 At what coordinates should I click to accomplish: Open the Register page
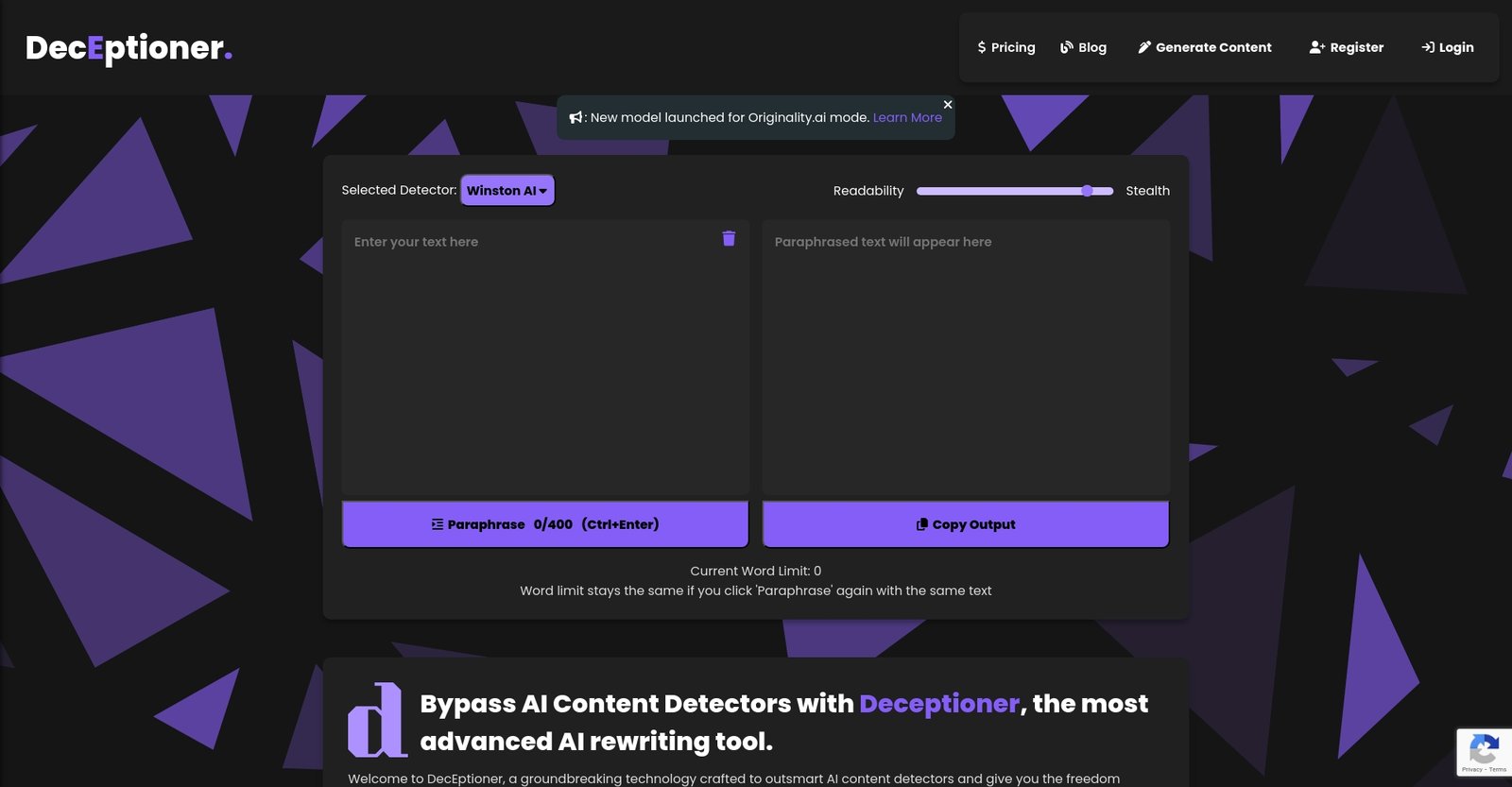coord(1347,47)
